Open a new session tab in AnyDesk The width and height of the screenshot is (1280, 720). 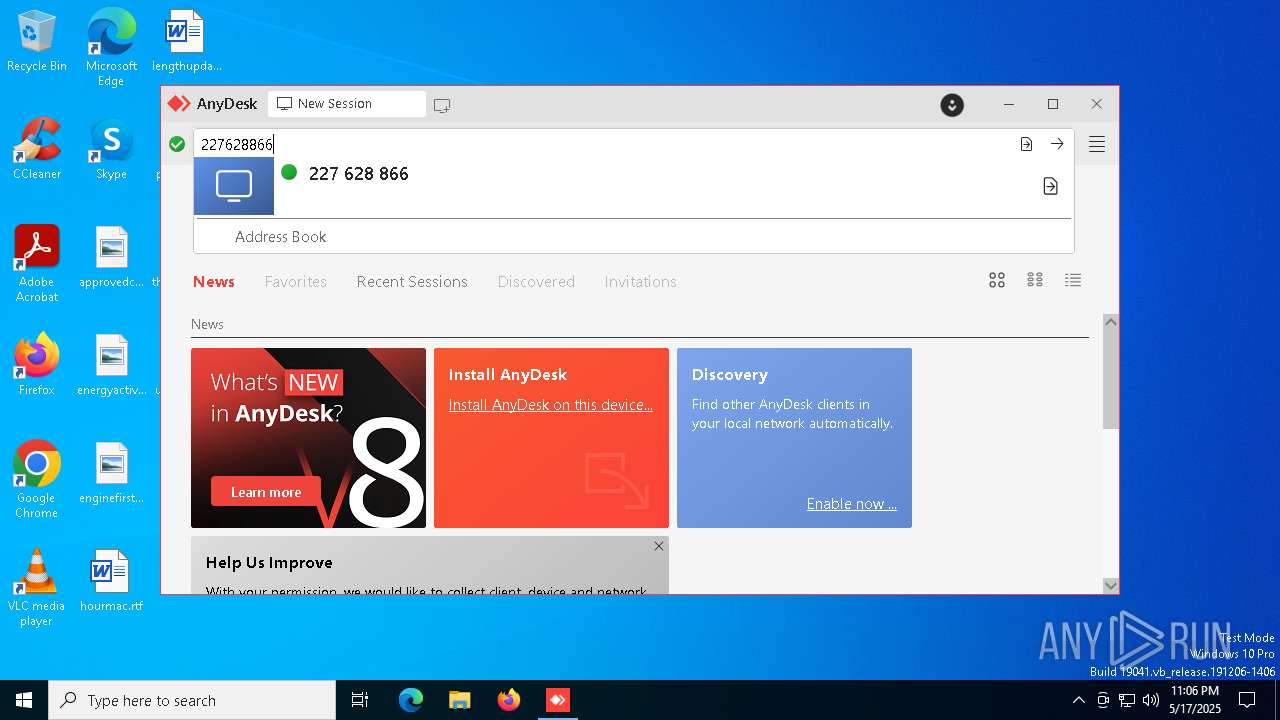[442, 105]
